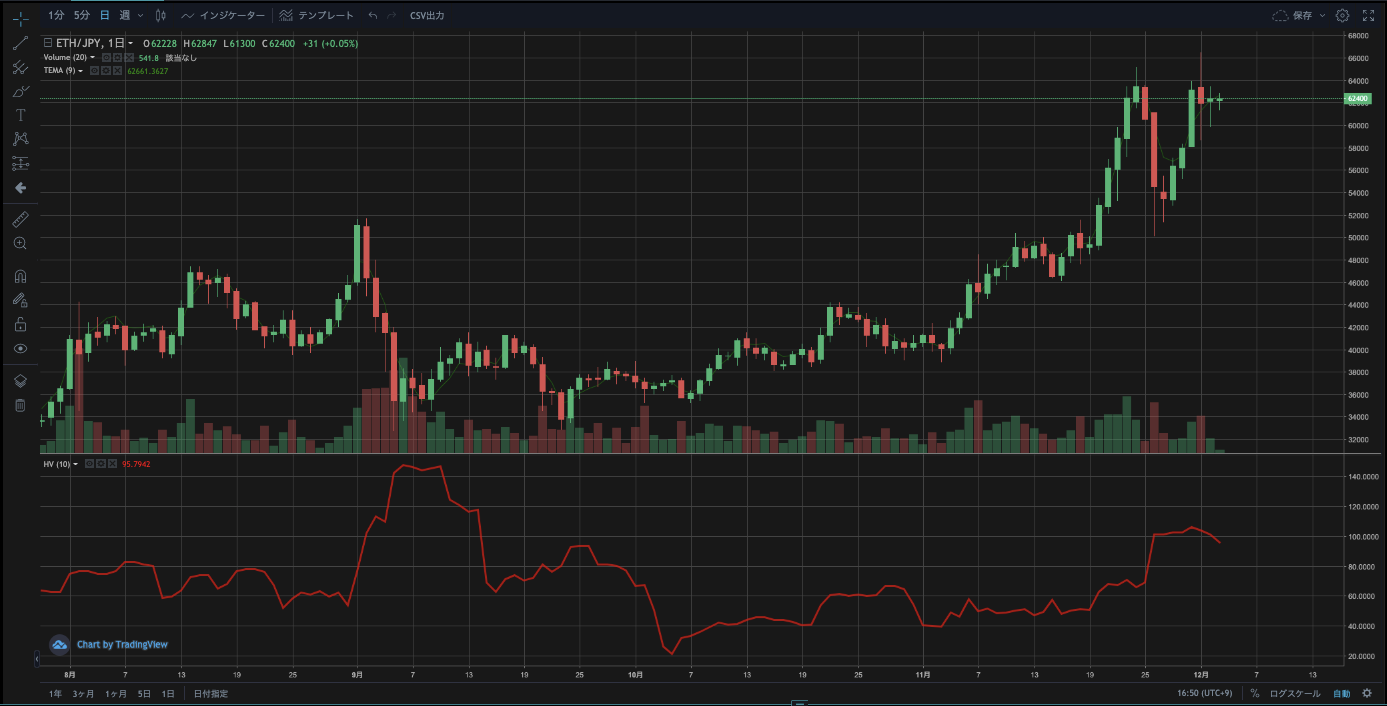Select the trend line drawing tool

point(20,43)
